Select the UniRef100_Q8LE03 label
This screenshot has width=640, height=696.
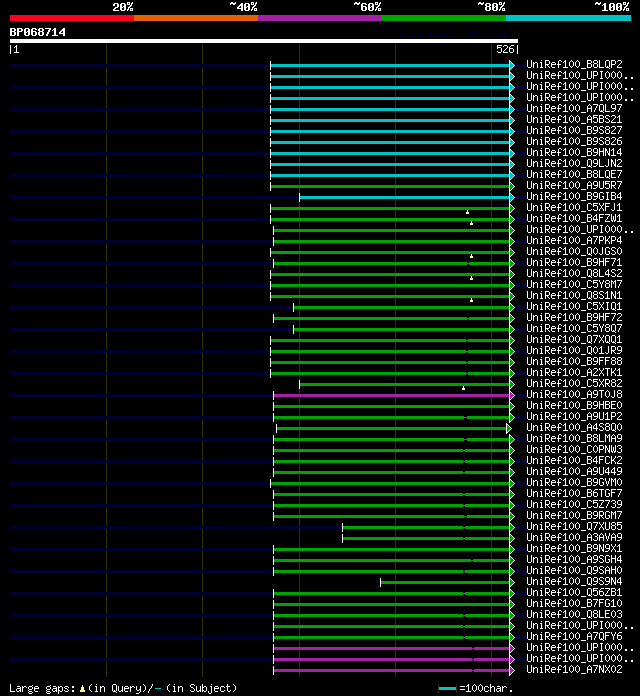pos(574,615)
